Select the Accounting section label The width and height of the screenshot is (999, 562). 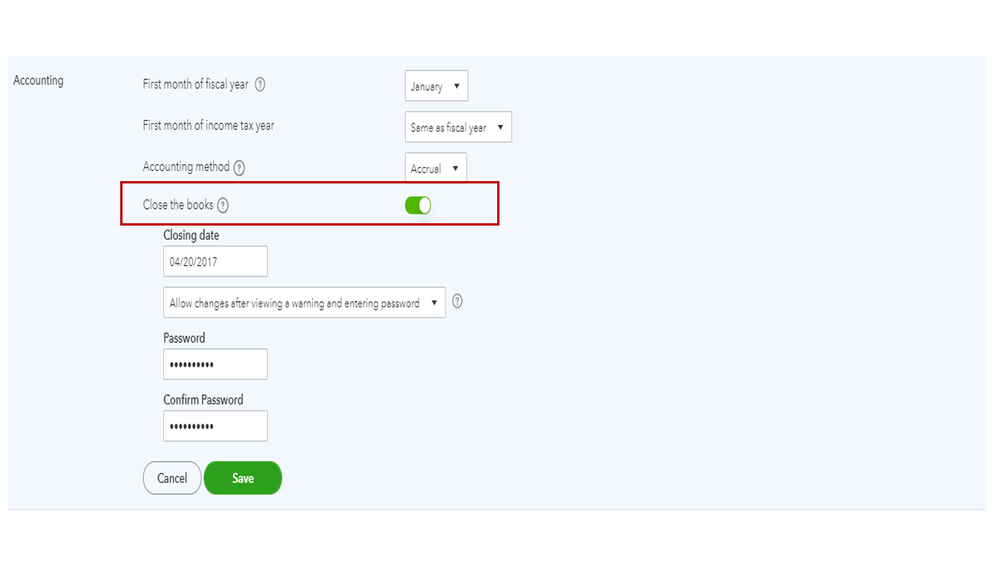(x=38, y=80)
